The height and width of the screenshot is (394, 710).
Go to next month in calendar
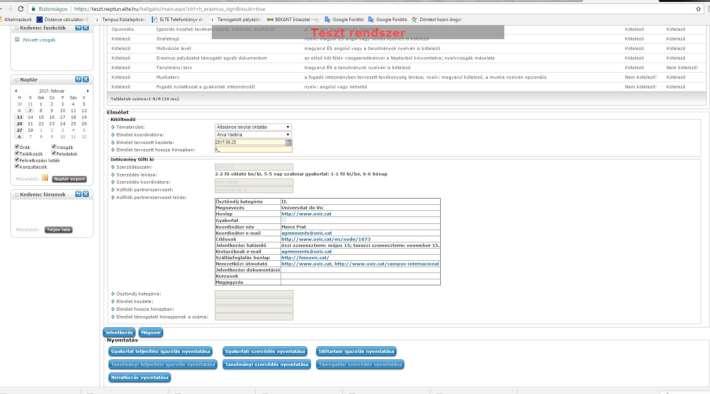(87, 91)
